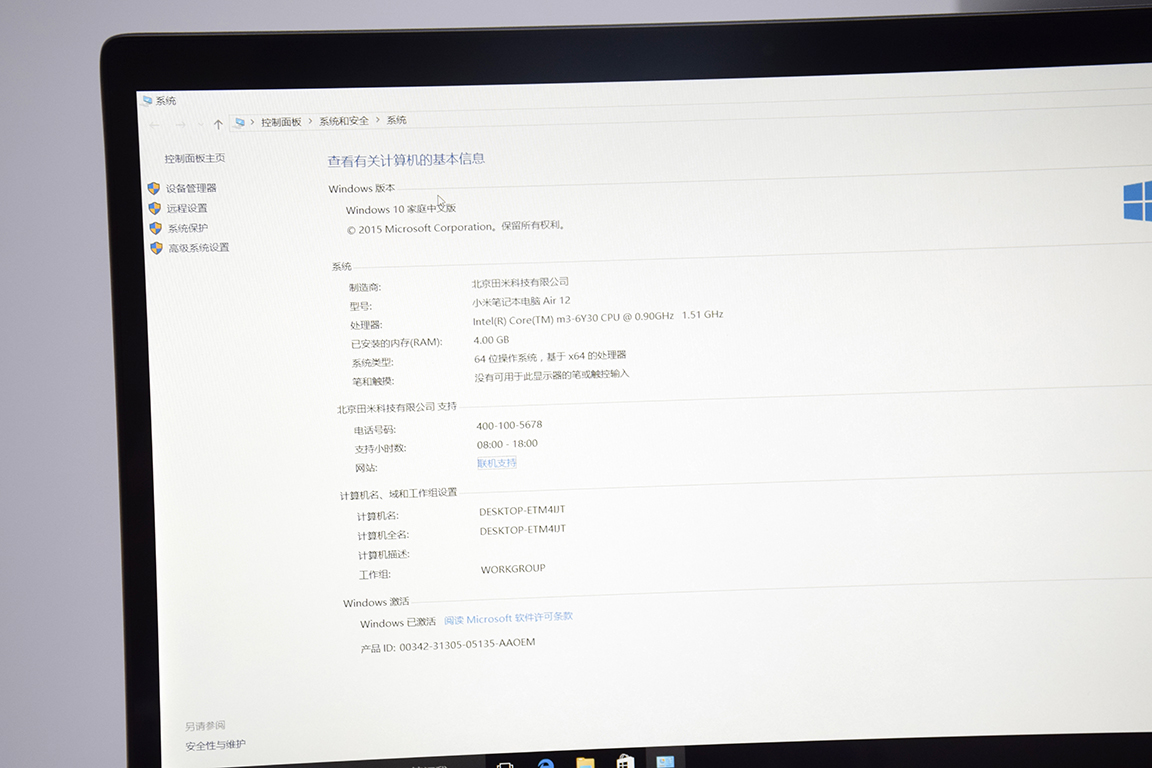1152x768 pixels.
Task: Open File Explorer from the taskbar
Action: tap(585, 762)
